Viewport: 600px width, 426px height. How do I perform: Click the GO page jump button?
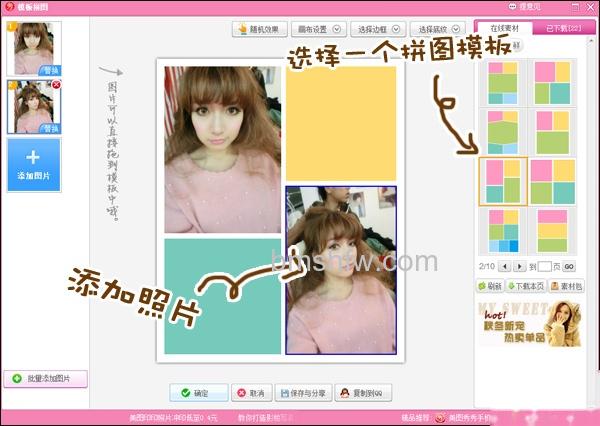pos(569,266)
